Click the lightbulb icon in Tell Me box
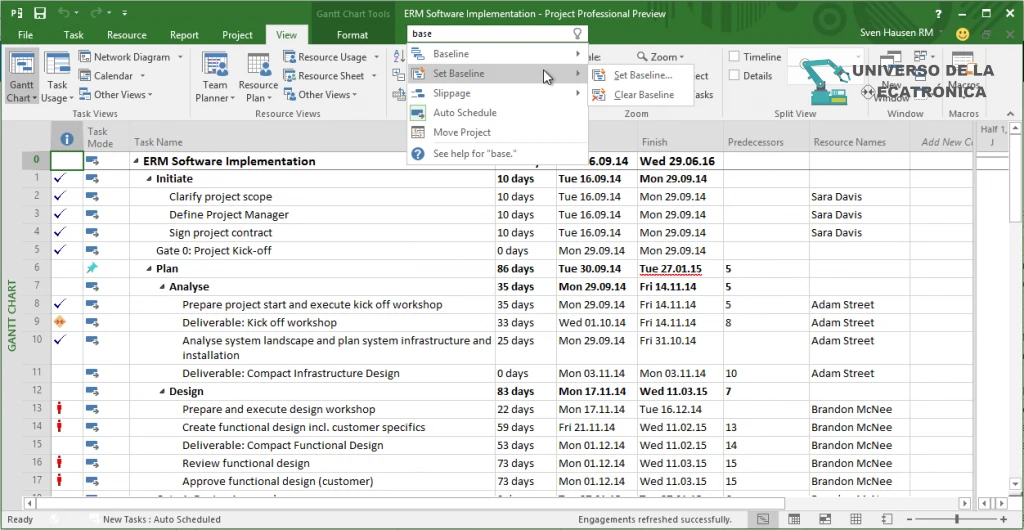Screen dimensions: 1024x530 [x=577, y=33]
